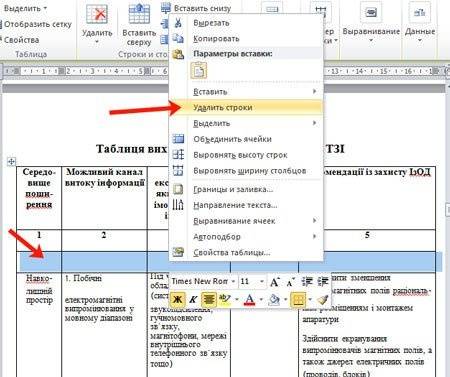Screen dimensions: 450x377
Task: Click the highlighted empty table row's first cell
Action: (39, 262)
